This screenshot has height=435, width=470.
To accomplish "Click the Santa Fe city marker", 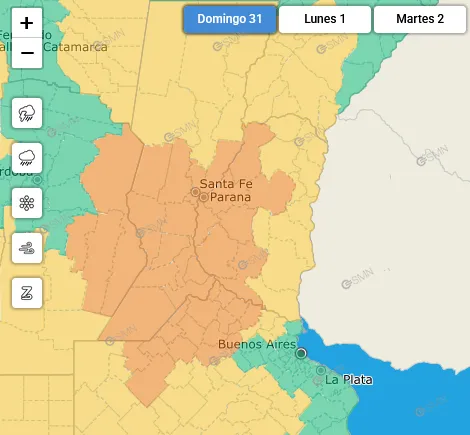I will 195,192.
